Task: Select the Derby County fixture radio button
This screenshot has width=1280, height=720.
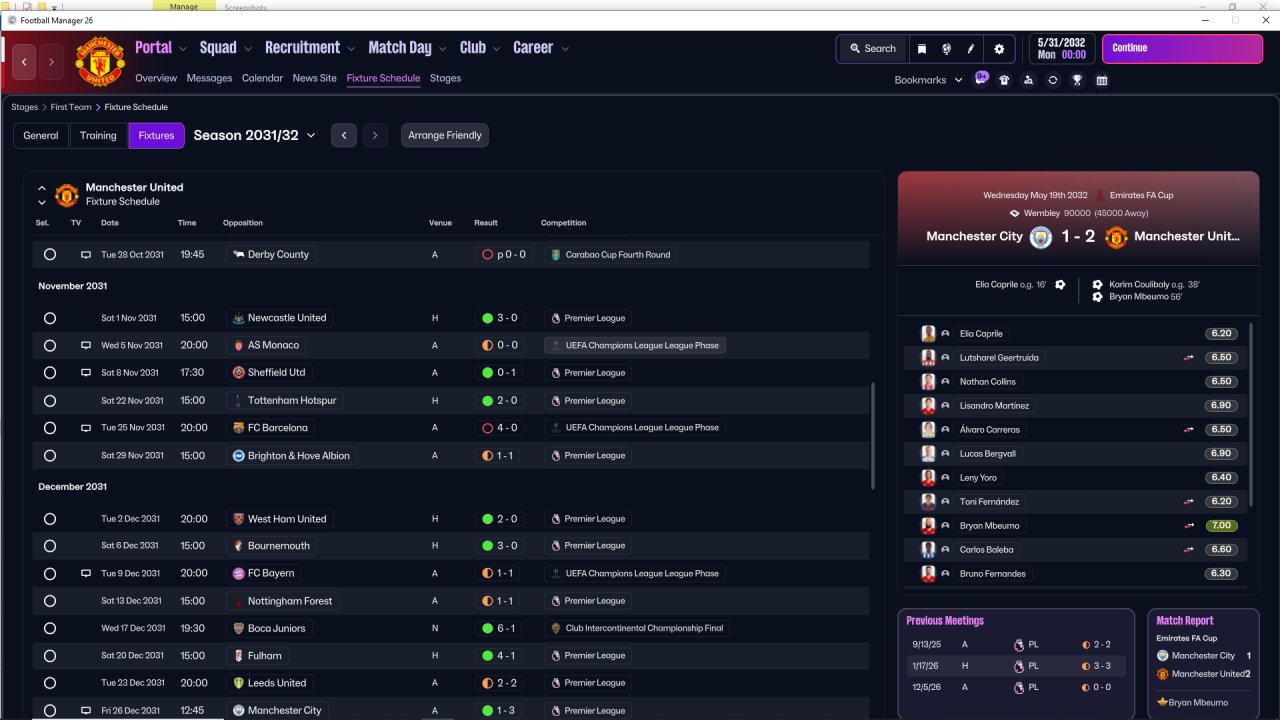Action: point(50,255)
